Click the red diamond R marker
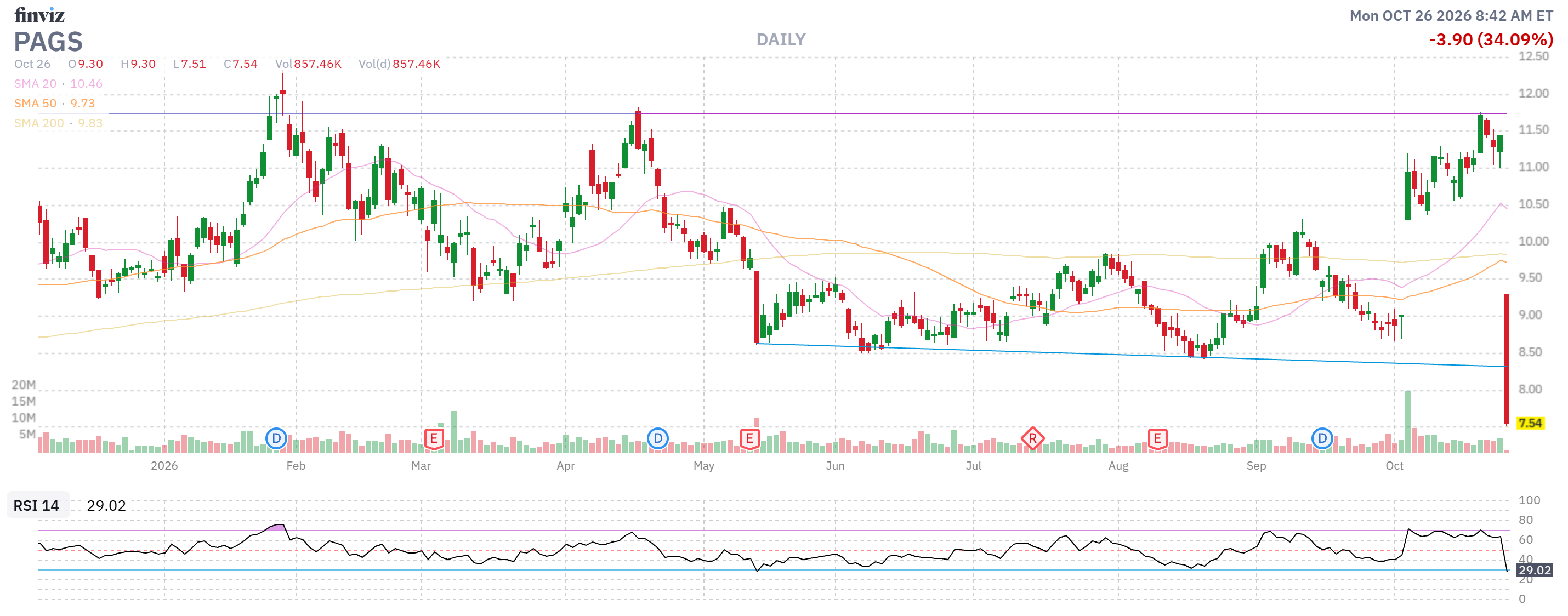1568x616 pixels. pos(1032,438)
